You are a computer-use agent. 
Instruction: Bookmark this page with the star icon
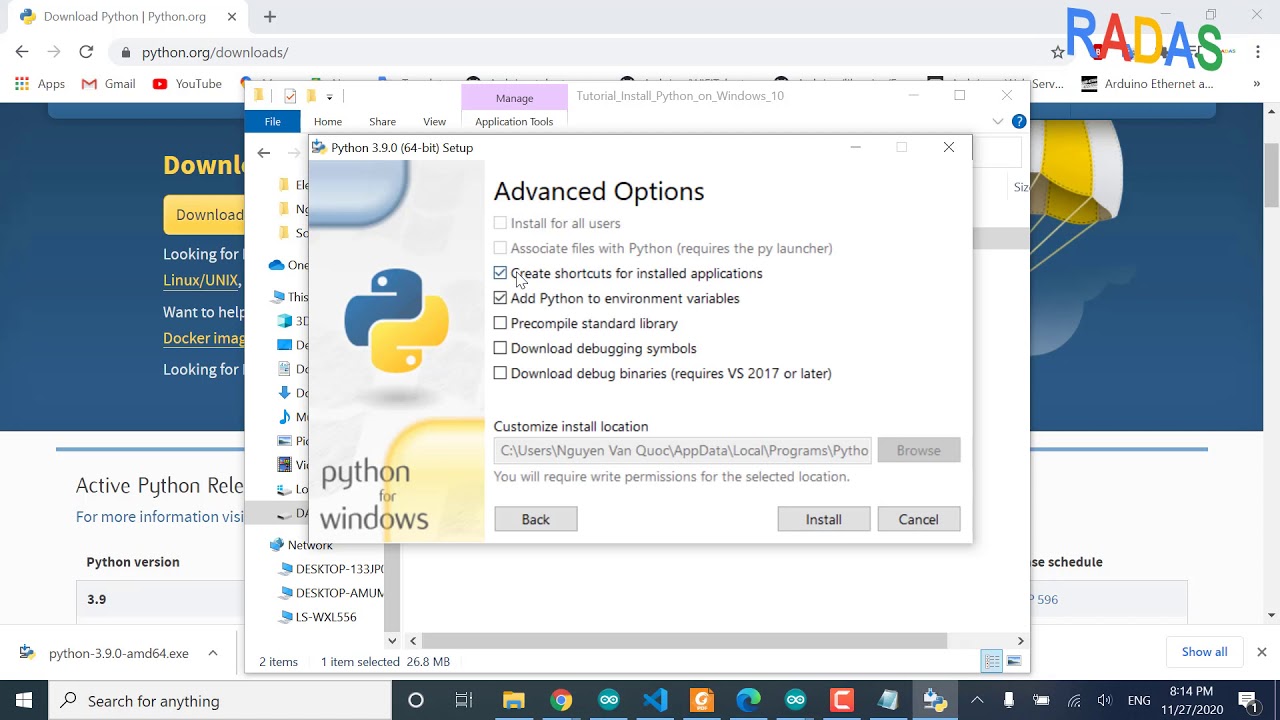click(x=1058, y=52)
